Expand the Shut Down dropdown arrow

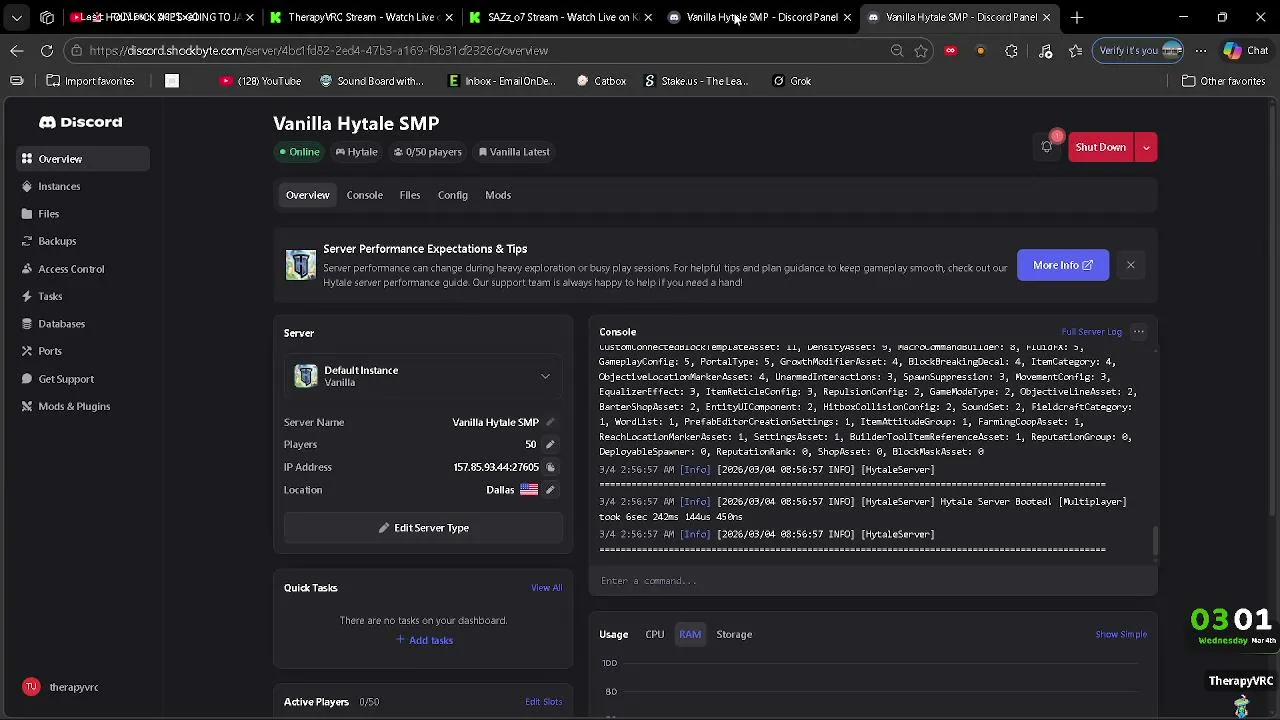tap(1146, 147)
